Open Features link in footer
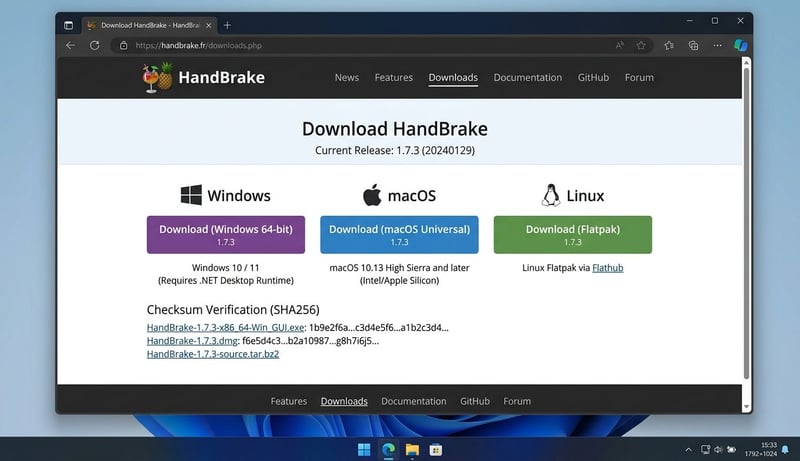The image size is (800, 461). (x=289, y=401)
